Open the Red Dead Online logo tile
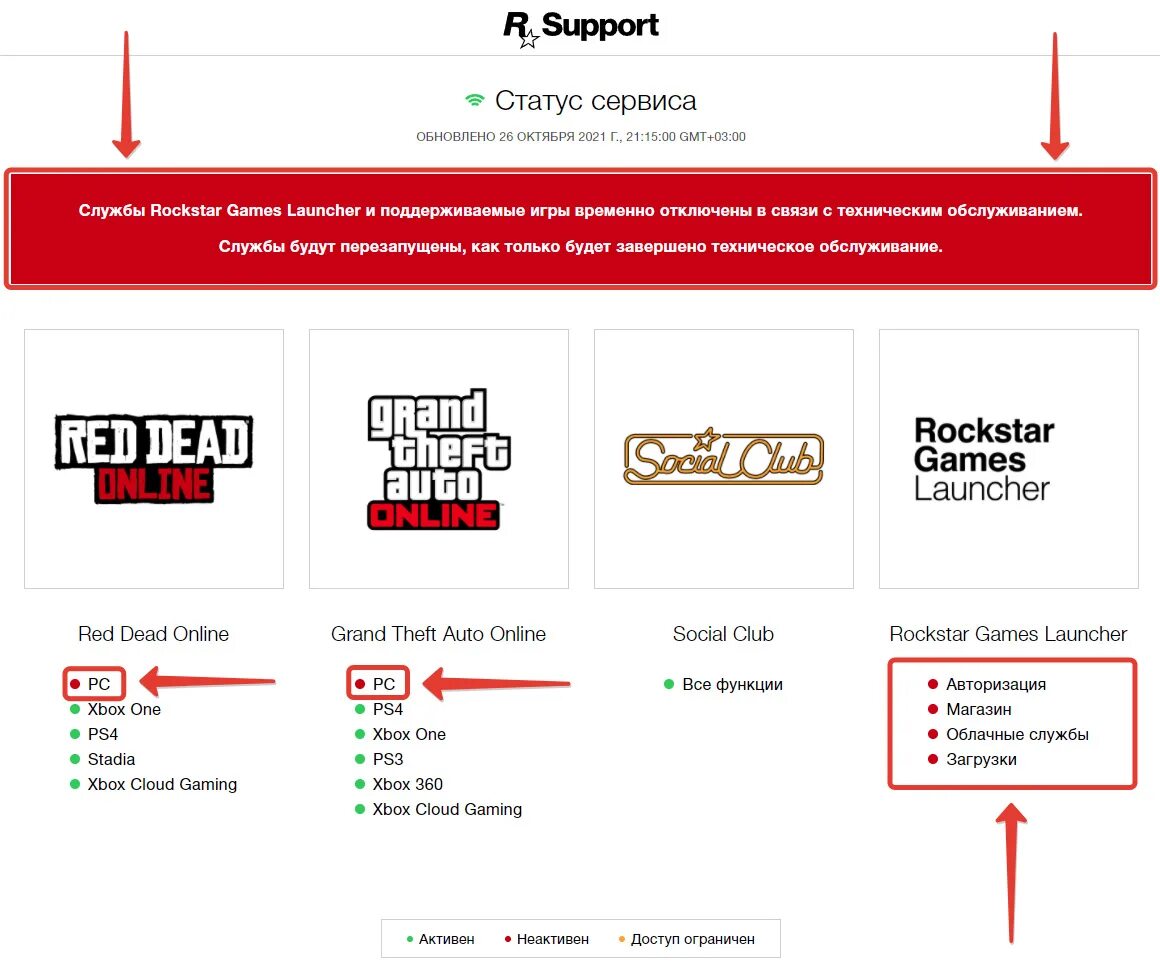Viewport: 1160px width, 966px height. (x=154, y=459)
